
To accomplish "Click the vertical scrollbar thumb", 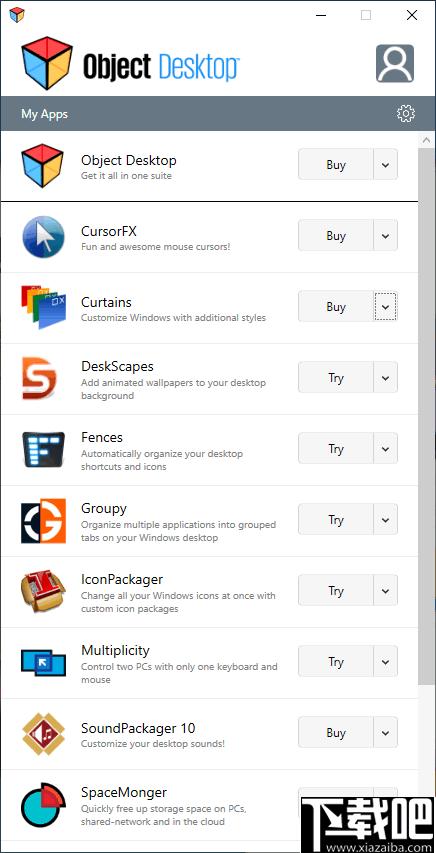I will click(427, 416).
